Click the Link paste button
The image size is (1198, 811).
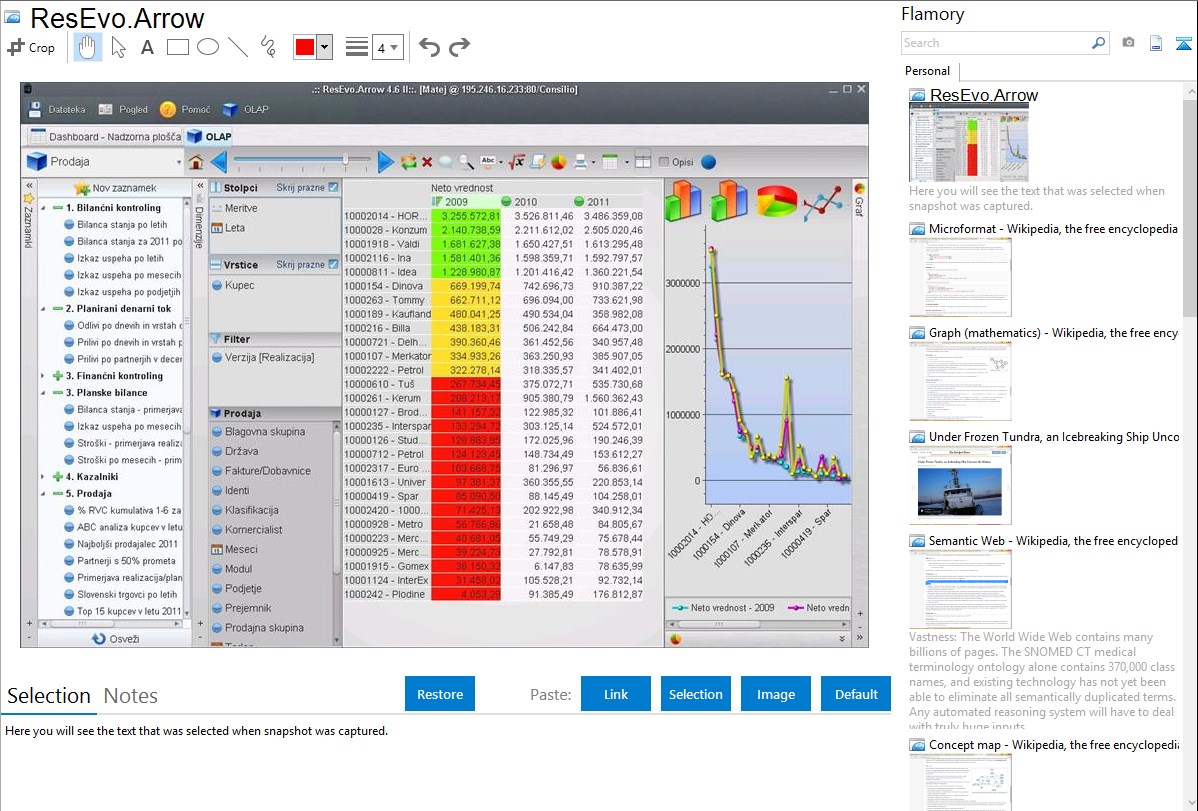tap(616, 694)
